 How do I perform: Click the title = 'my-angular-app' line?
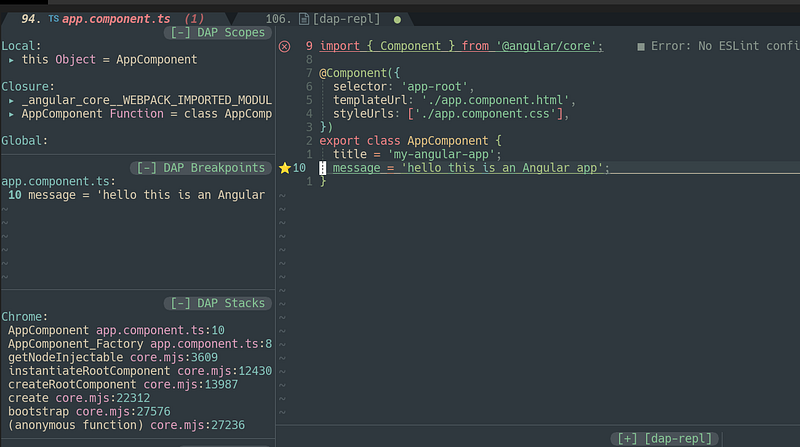[x=417, y=154]
